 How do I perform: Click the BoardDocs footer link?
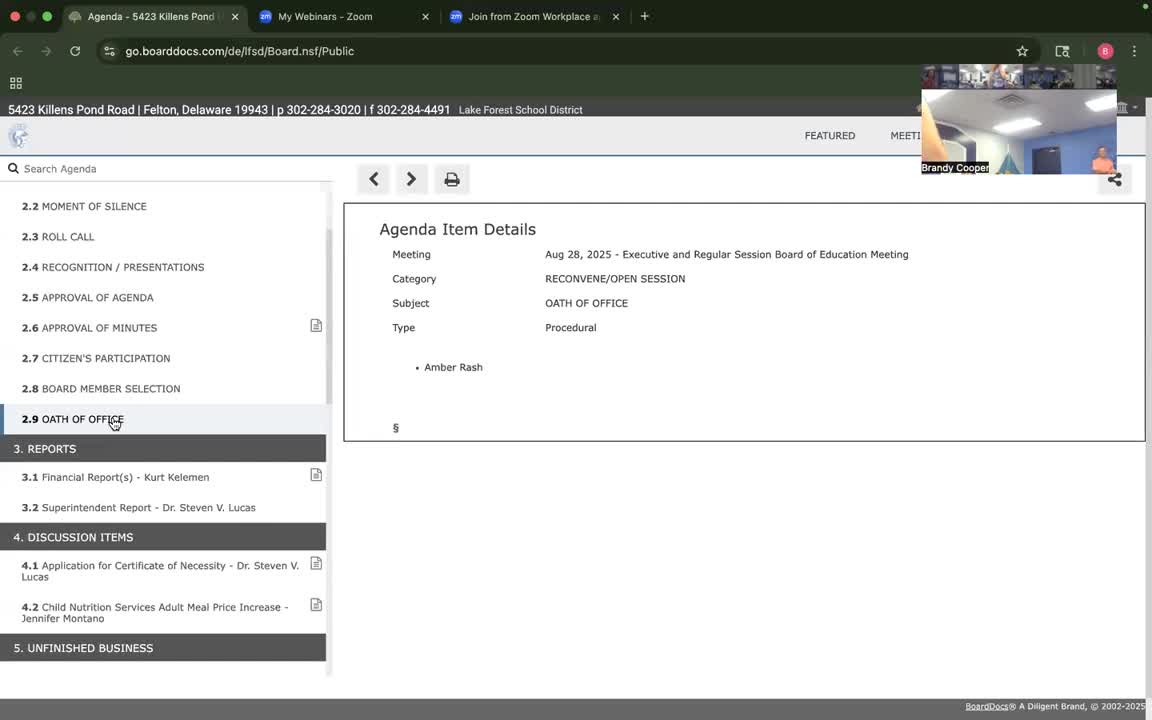point(986,706)
